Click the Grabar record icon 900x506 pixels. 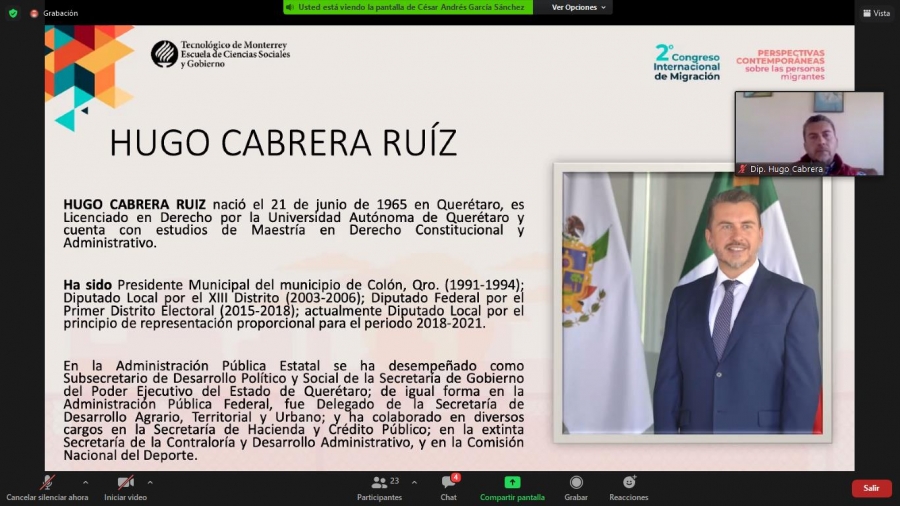click(576, 483)
